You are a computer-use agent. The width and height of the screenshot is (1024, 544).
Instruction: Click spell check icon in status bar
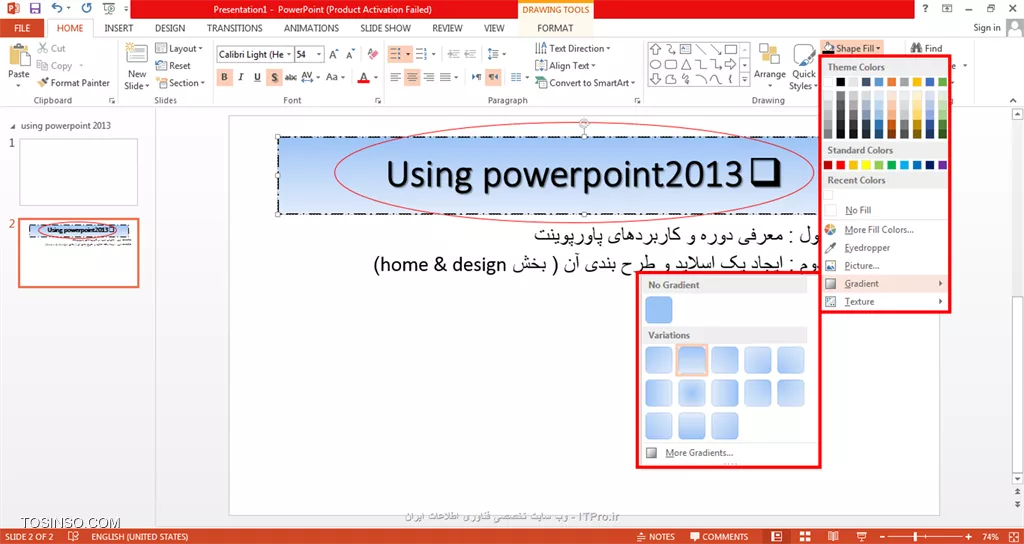tap(73, 537)
